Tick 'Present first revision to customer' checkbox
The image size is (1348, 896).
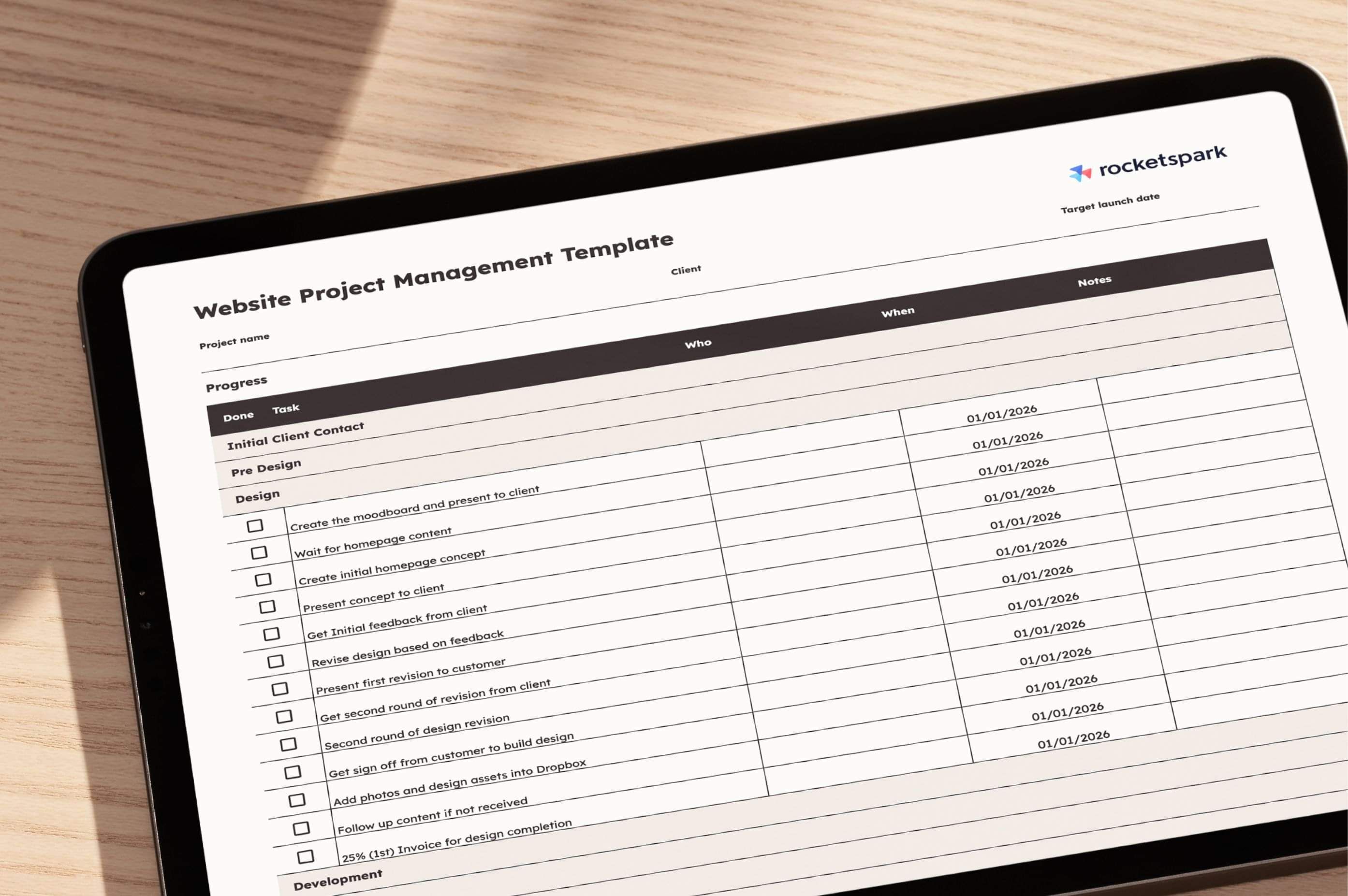click(x=279, y=689)
